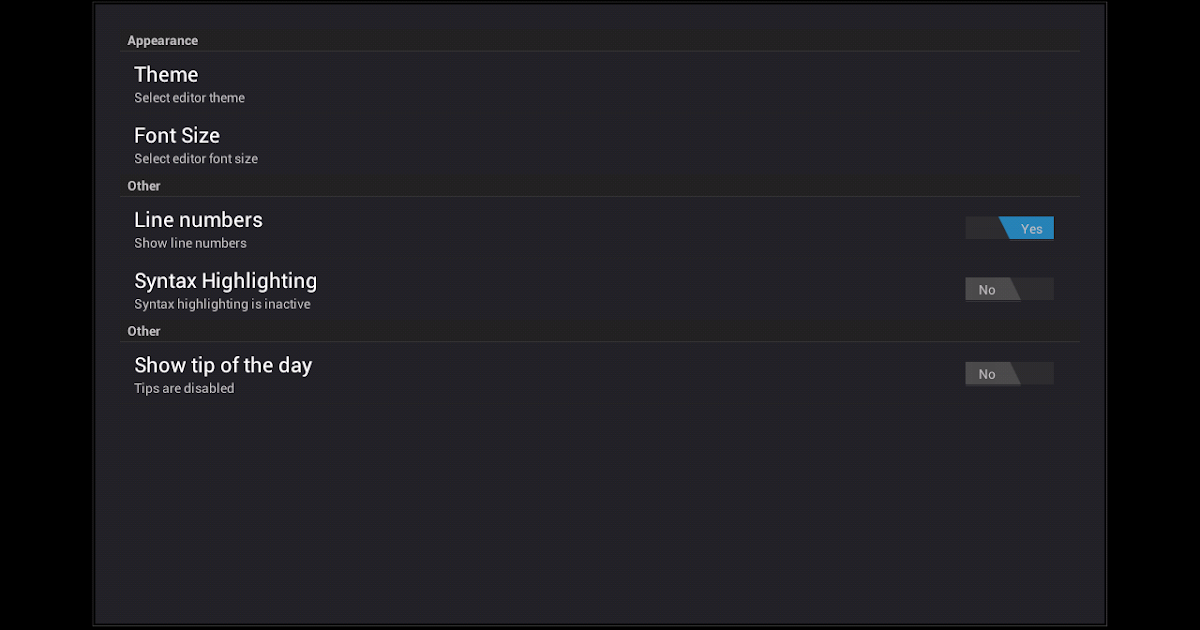1200x630 pixels.
Task: Turn on Show tip of the day
Action: point(1009,373)
